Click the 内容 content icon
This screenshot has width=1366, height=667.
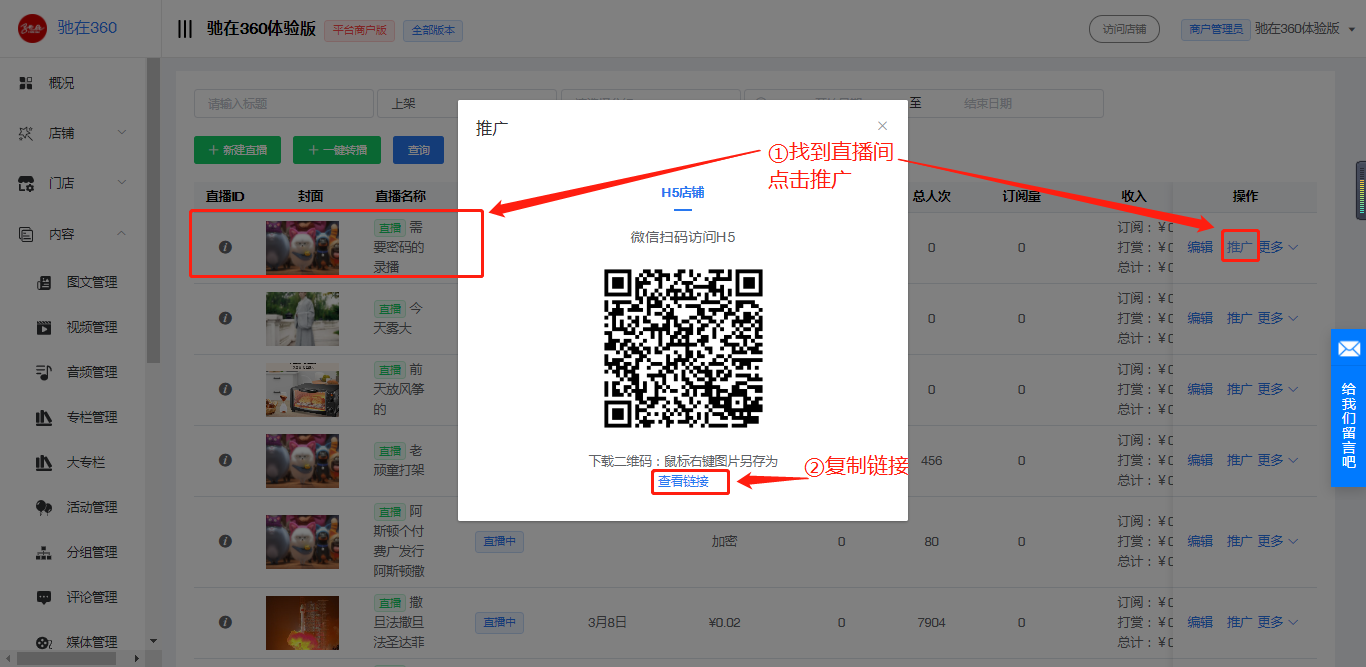tap(27, 234)
